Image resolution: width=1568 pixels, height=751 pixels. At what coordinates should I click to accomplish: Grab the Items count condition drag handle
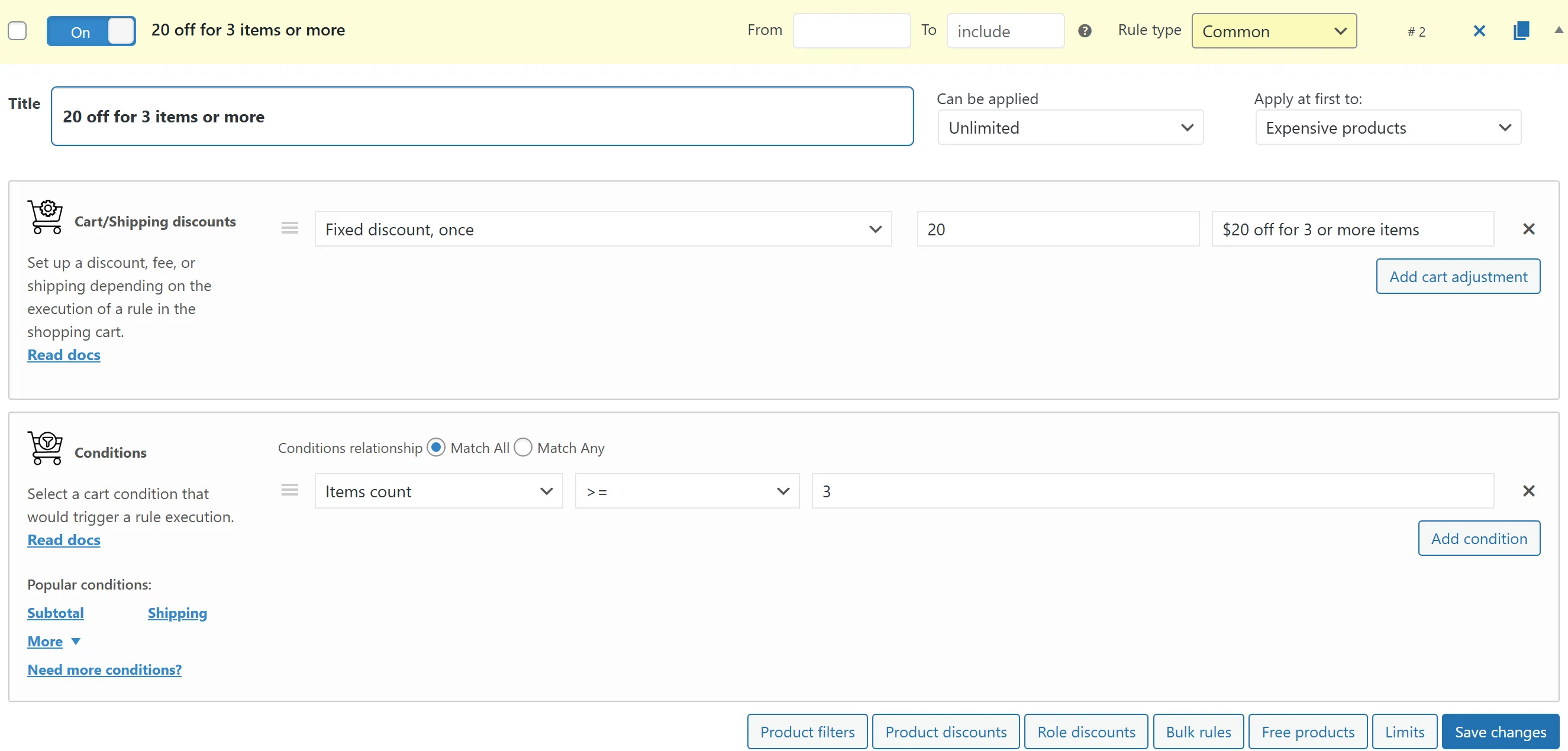[290, 490]
